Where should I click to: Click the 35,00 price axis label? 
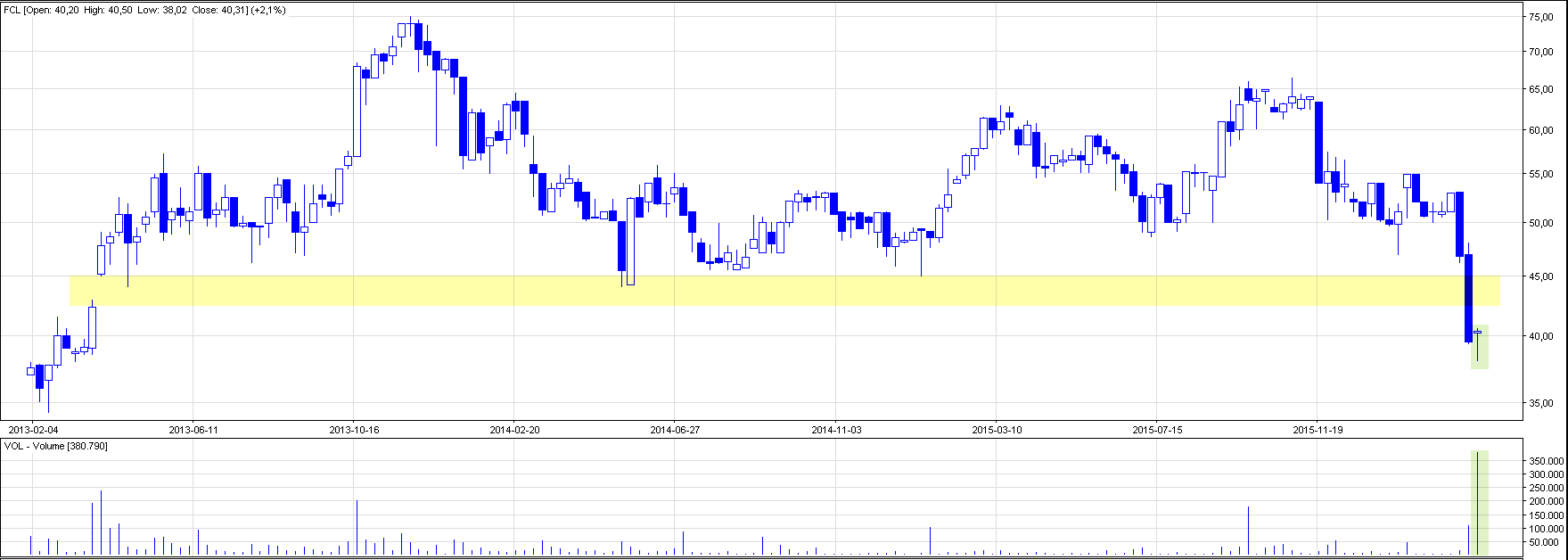(1541, 403)
